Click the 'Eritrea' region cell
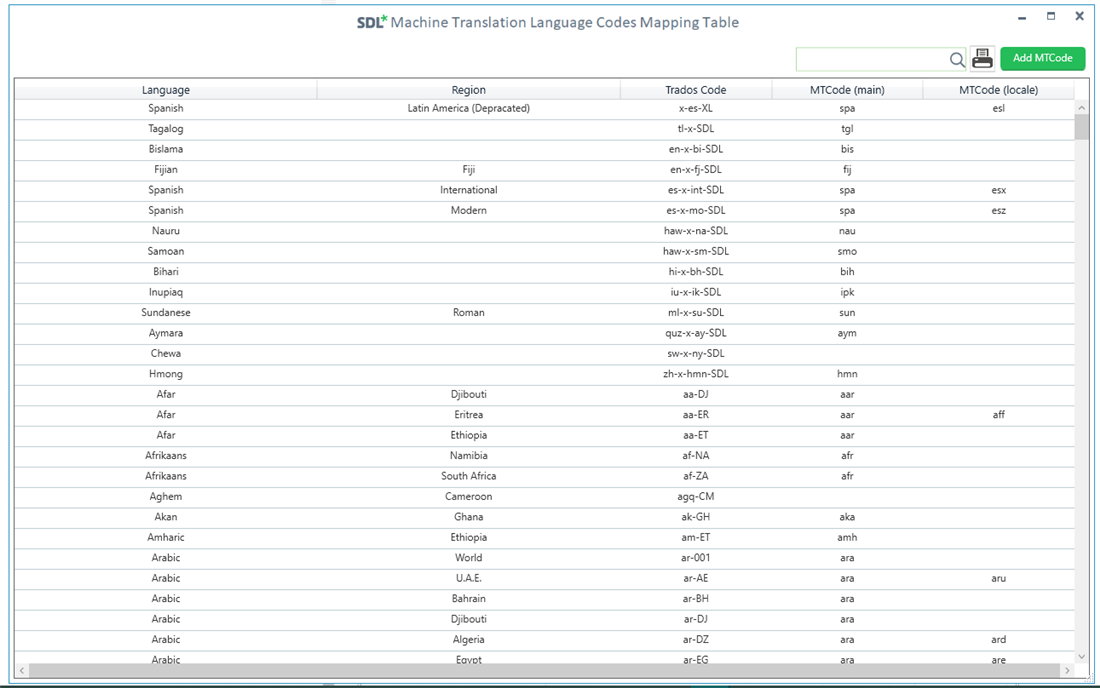Image resolution: width=1100 pixels, height=688 pixels. click(x=469, y=414)
